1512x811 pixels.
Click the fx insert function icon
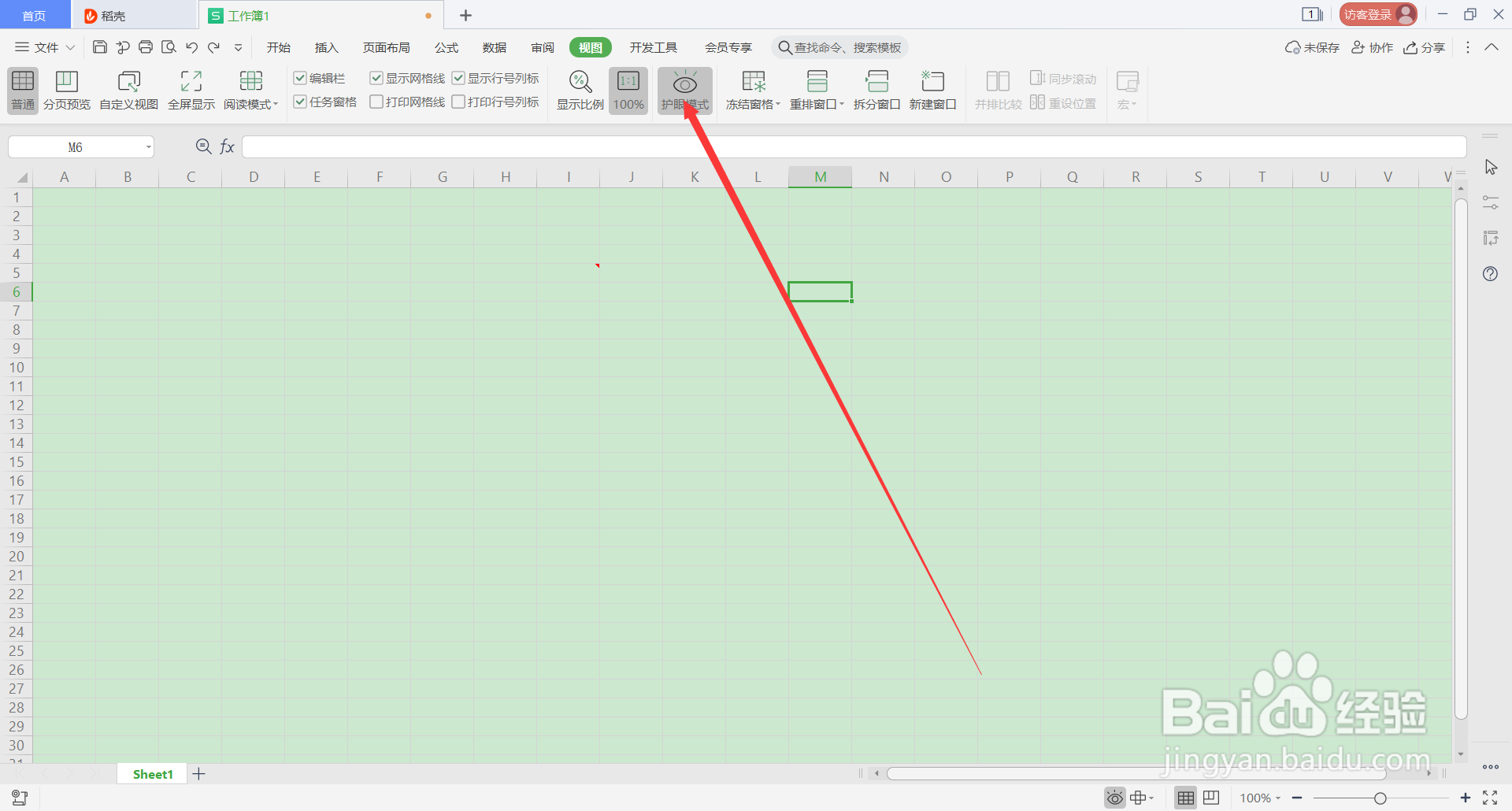(x=227, y=146)
